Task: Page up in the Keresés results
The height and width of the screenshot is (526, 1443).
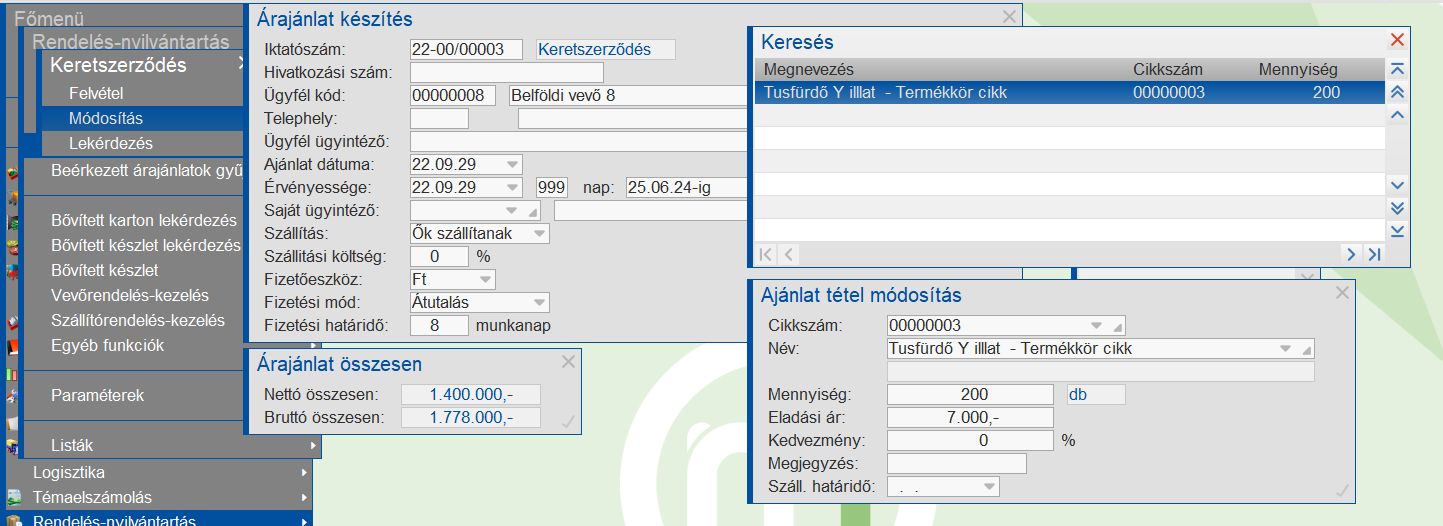Action: 1397,92
